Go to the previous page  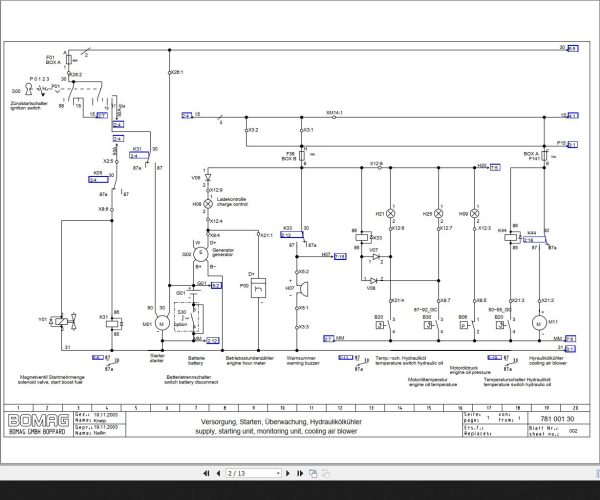218,473
